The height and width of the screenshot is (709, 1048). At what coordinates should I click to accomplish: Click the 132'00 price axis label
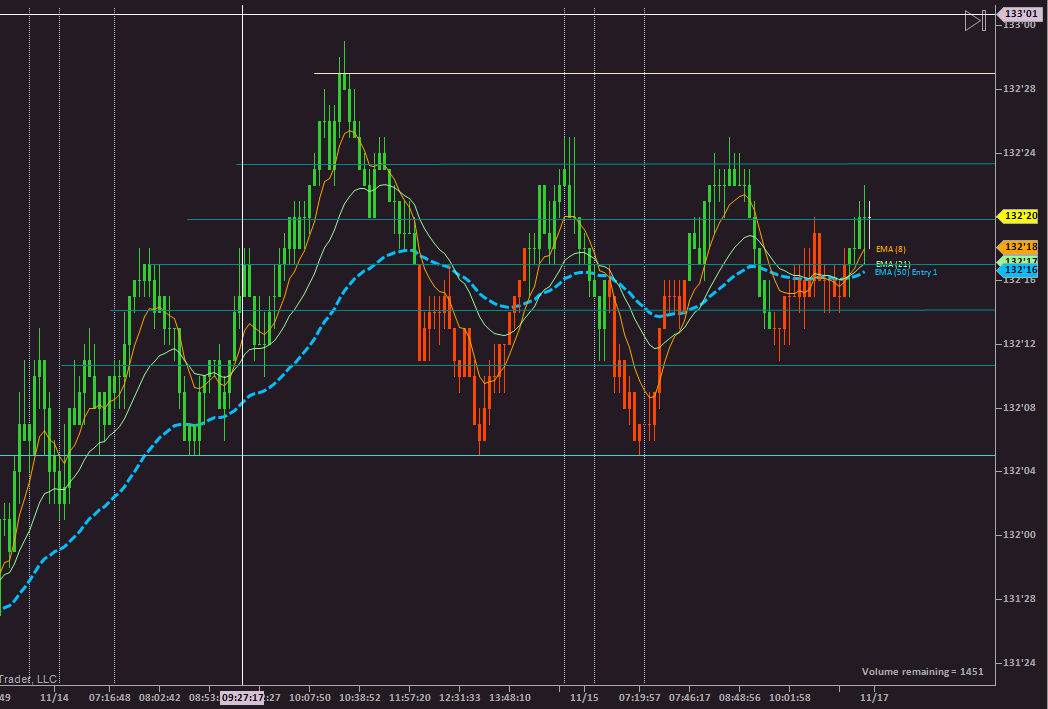pos(1019,535)
